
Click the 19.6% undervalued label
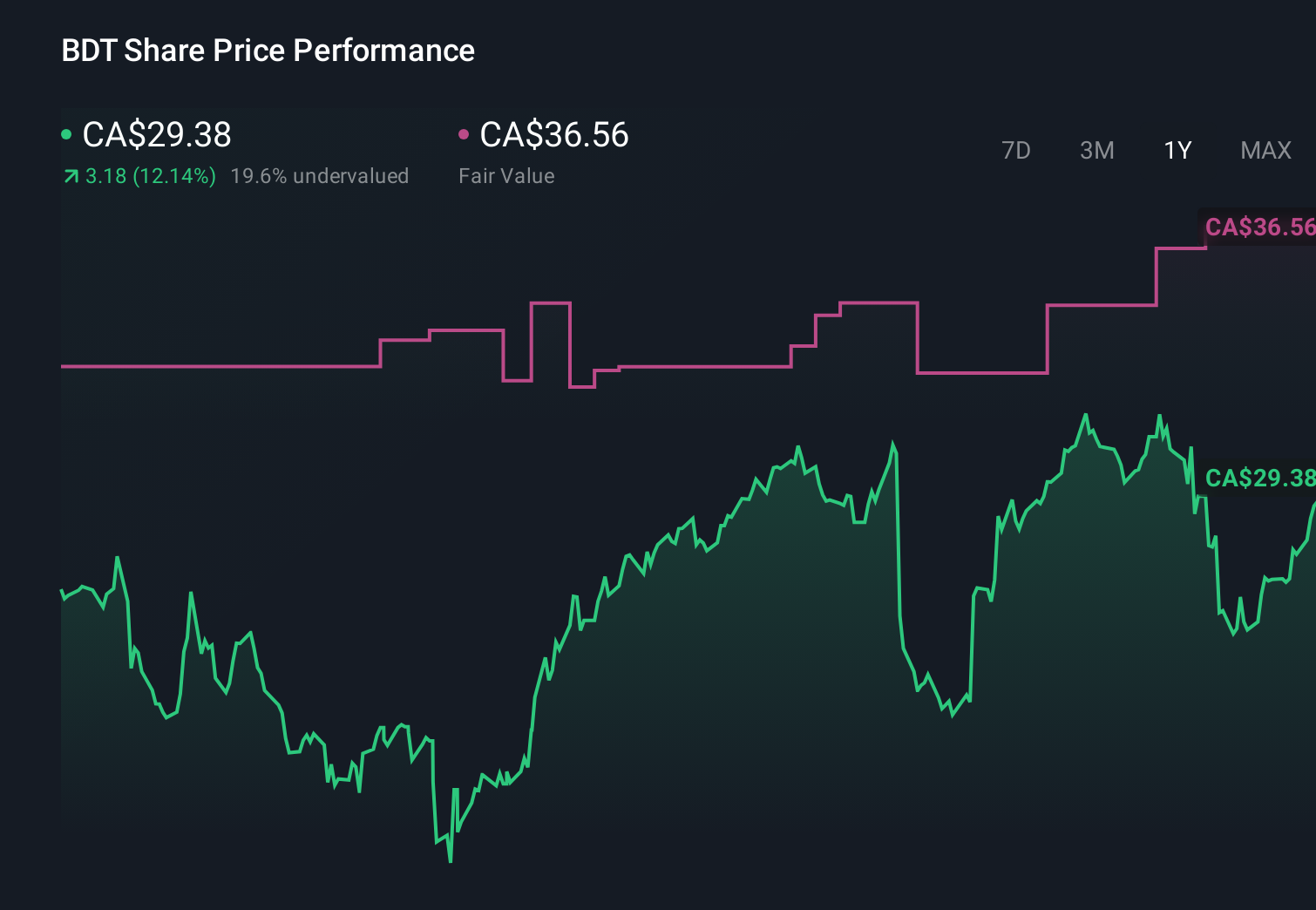tap(320, 175)
